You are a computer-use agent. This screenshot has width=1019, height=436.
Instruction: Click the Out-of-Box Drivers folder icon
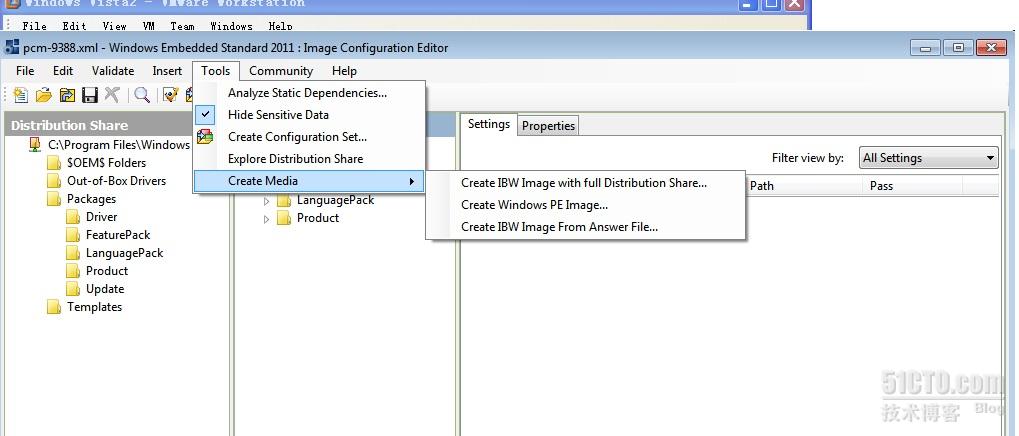pyautogui.click(x=54, y=181)
